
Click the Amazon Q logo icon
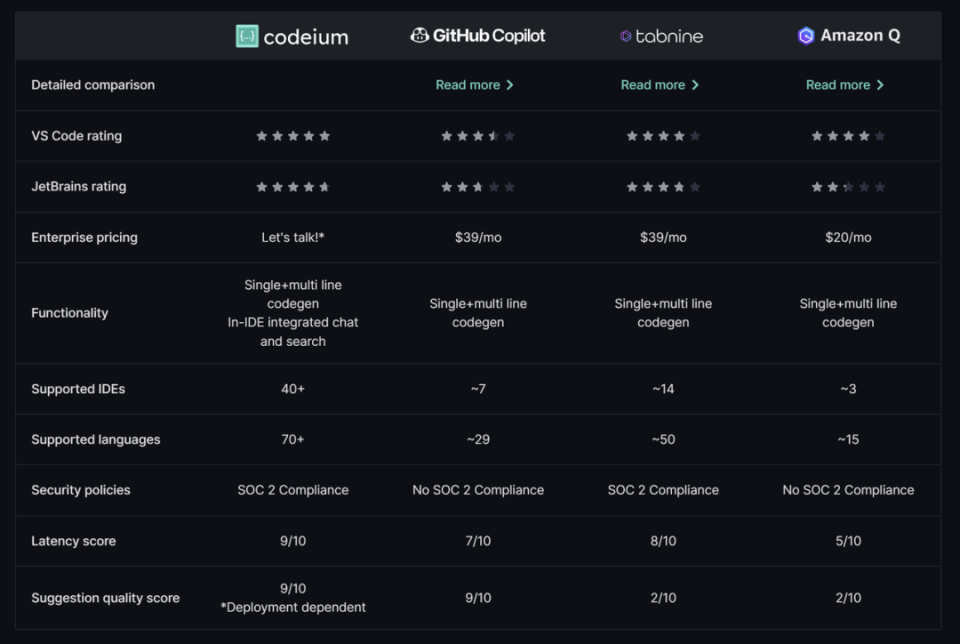[x=806, y=36]
